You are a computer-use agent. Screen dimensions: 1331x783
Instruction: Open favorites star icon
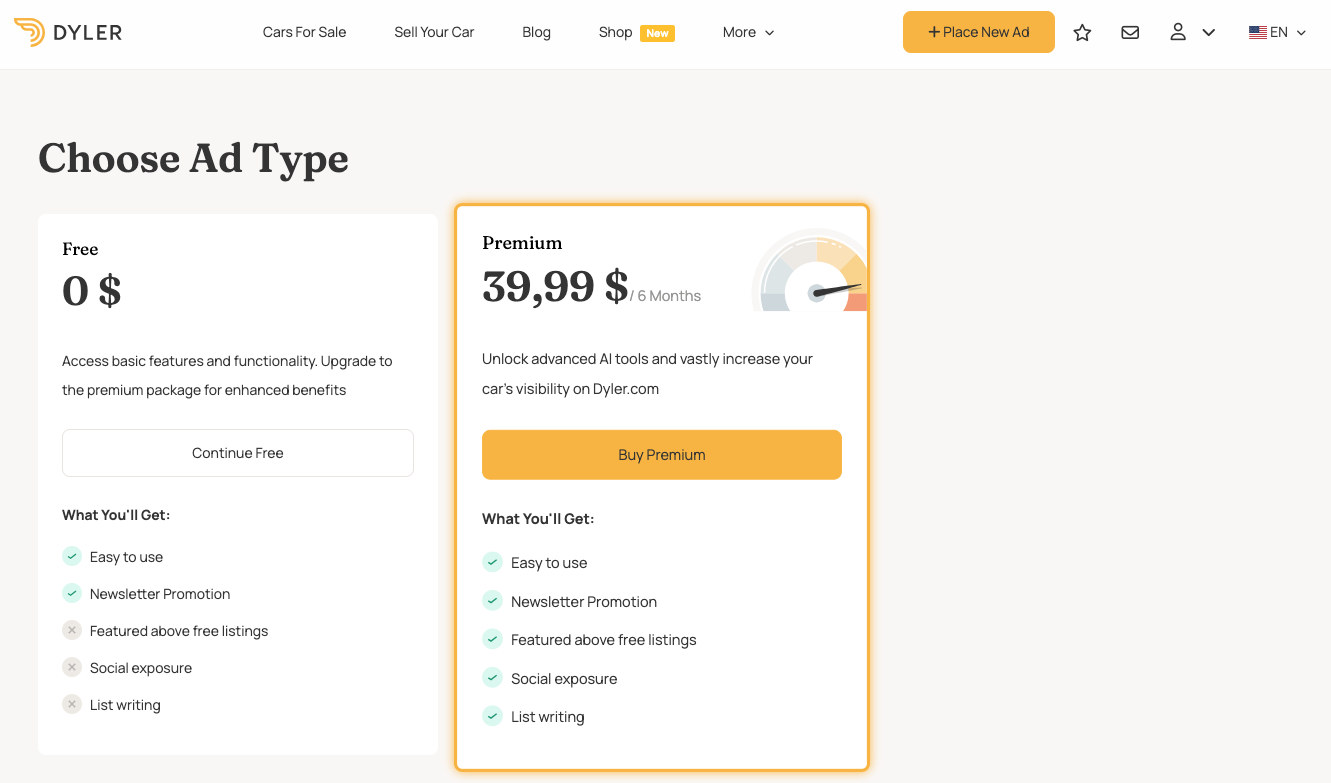point(1082,33)
